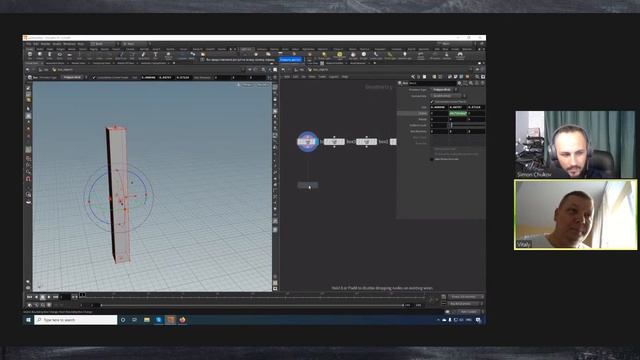The image size is (640, 360).
Task: Switch to the Render View pane tab
Action: [x=79, y=63]
